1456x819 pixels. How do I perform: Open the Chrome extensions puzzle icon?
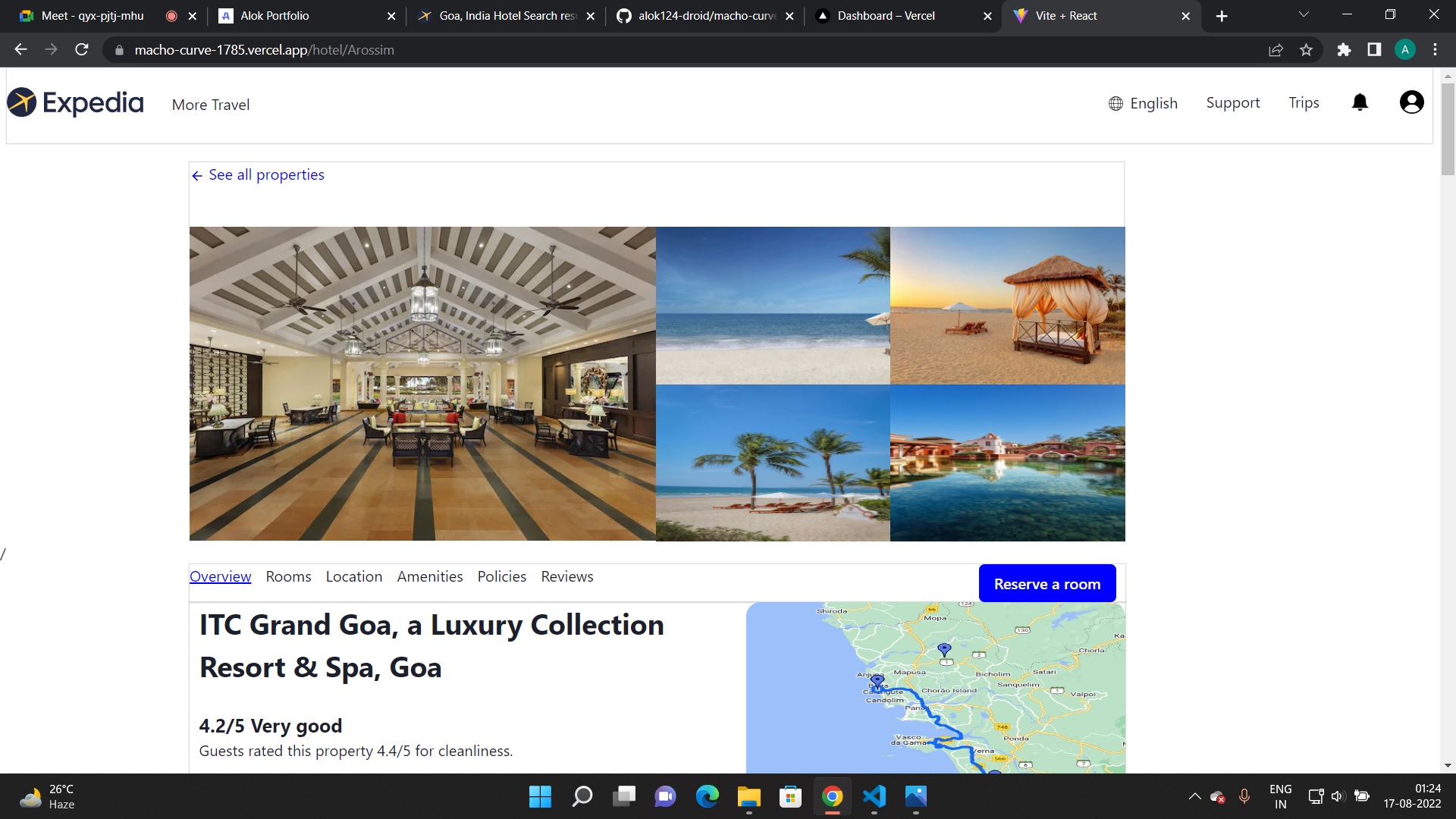1344,50
